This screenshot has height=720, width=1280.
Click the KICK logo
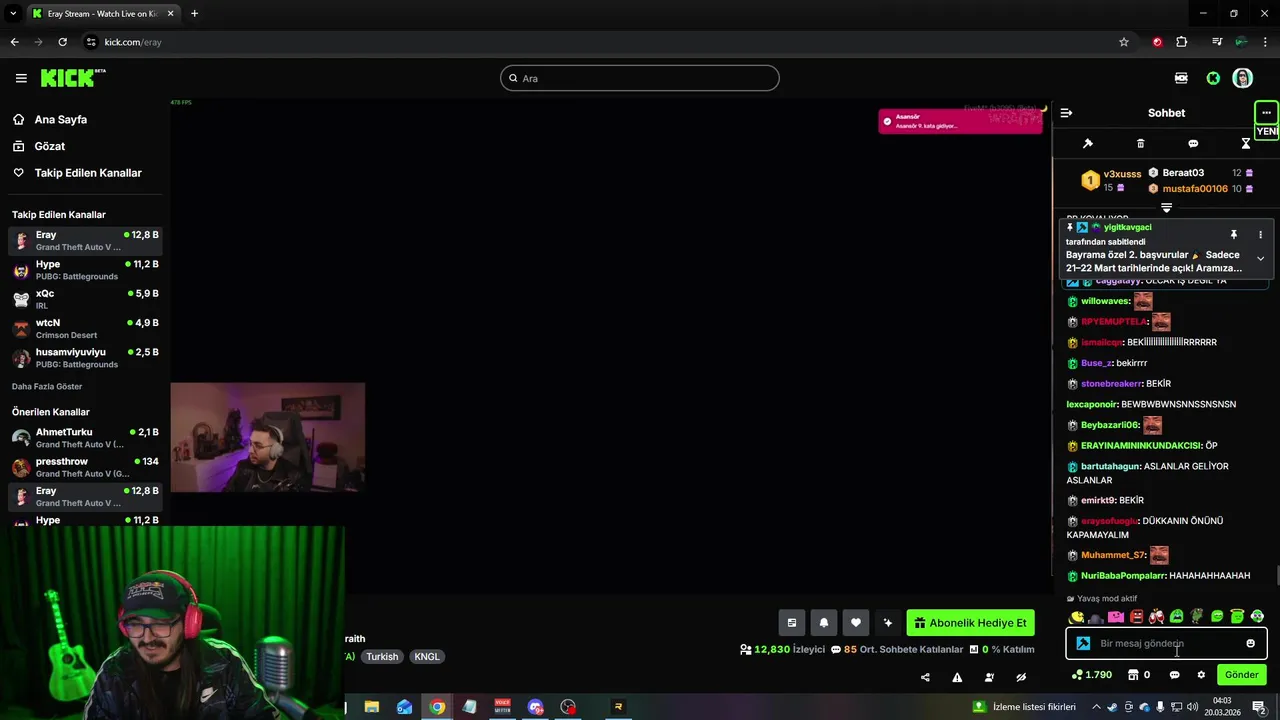point(72,78)
